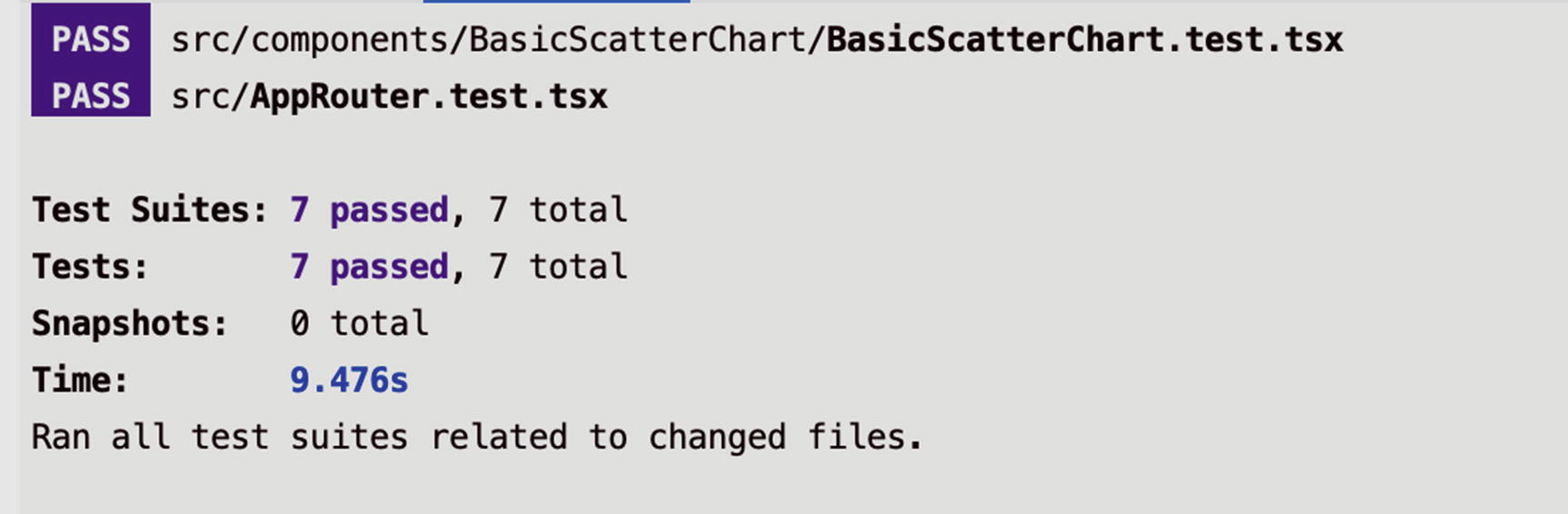Click the PASS badge for BasicScatterChart test
Image resolution: width=1568 pixels, height=514 pixels.
(91, 39)
